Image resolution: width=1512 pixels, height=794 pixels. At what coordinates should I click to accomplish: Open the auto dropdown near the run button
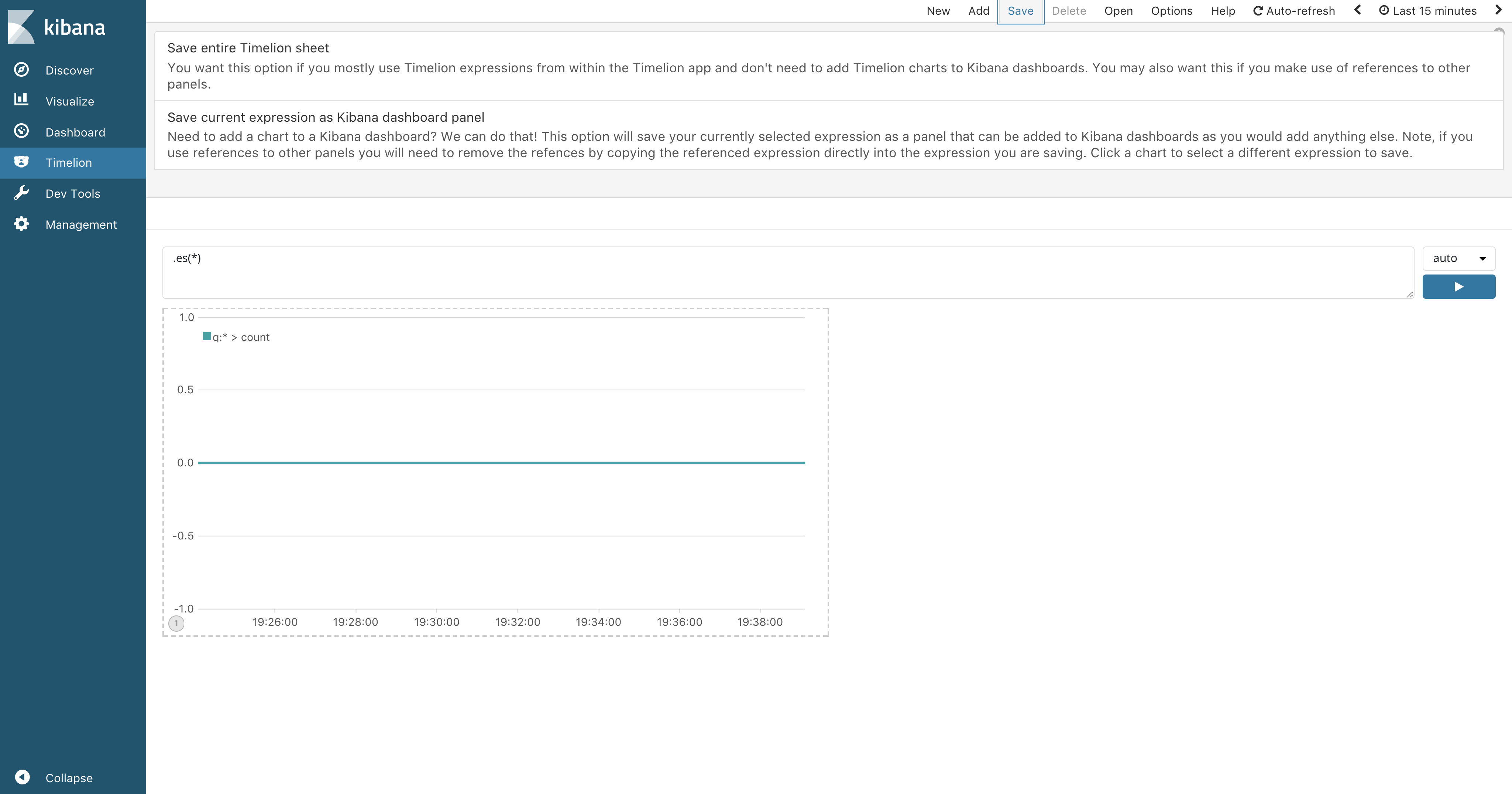point(1458,258)
